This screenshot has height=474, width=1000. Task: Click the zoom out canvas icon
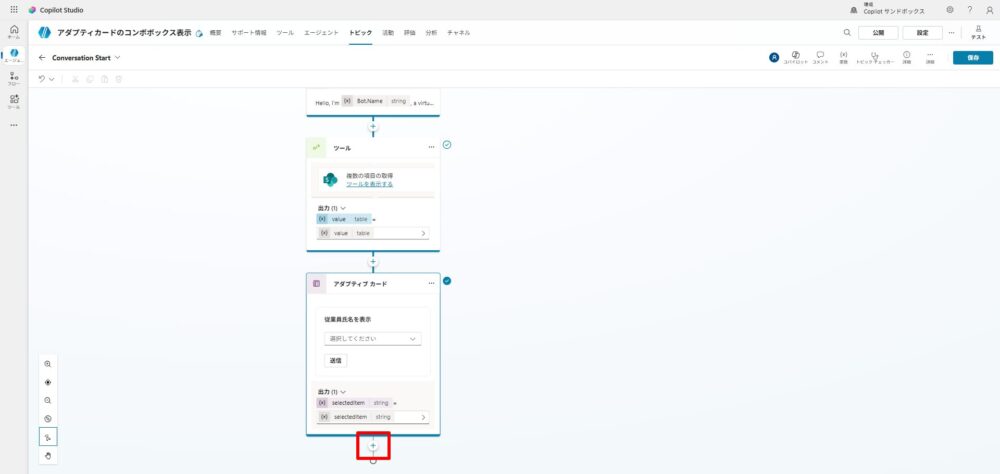(x=47, y=400)
